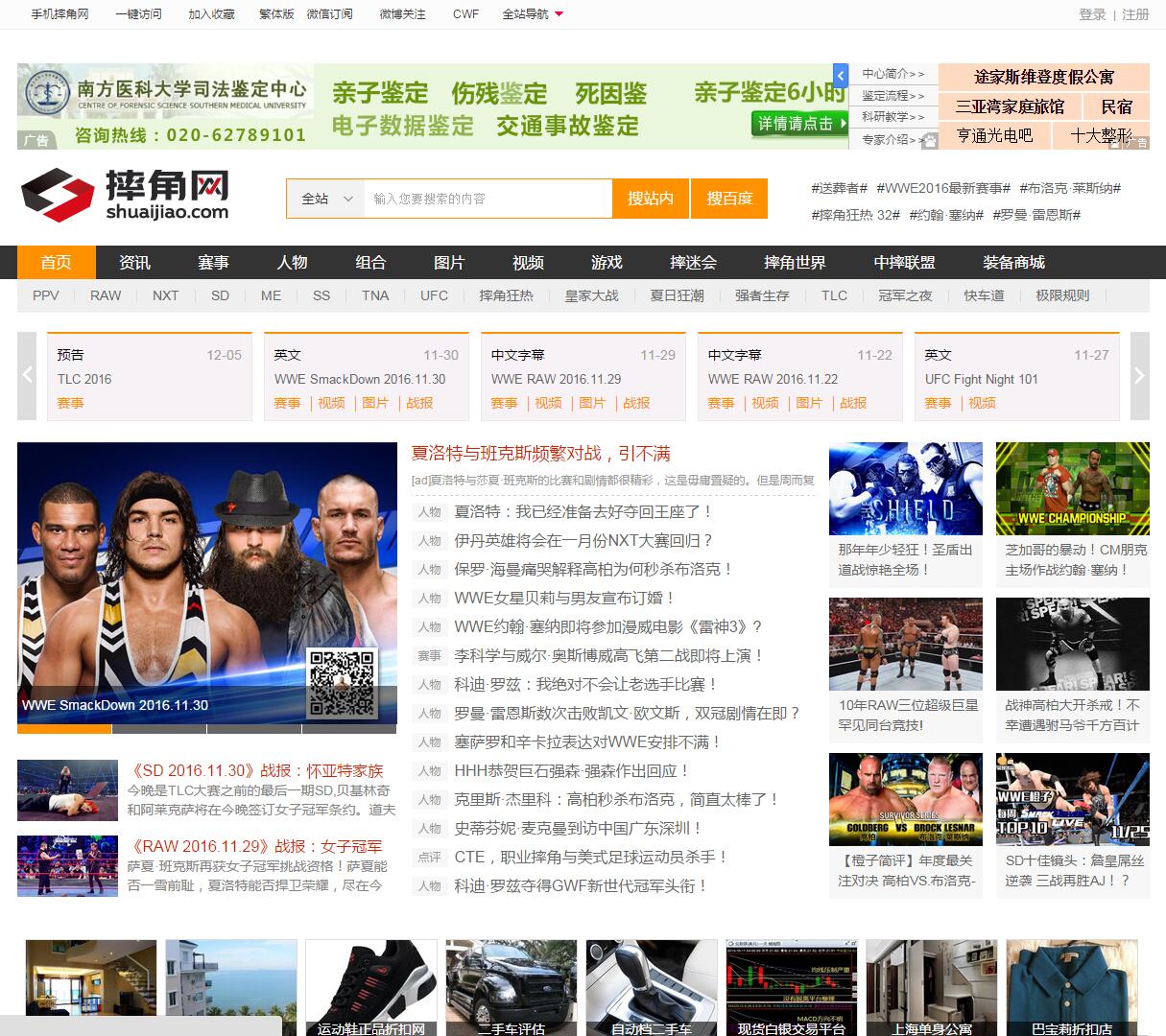Select the RAW sub-navigation link
Screen dimensions: 1166x1036
[106, 295]
